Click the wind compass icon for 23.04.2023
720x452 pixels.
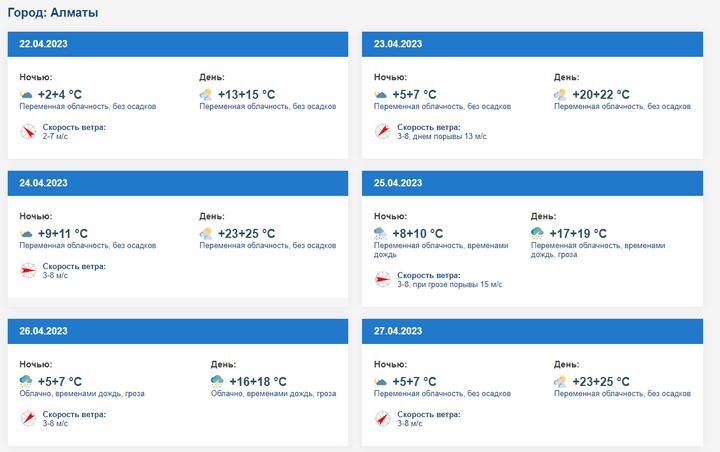point(382,131)
